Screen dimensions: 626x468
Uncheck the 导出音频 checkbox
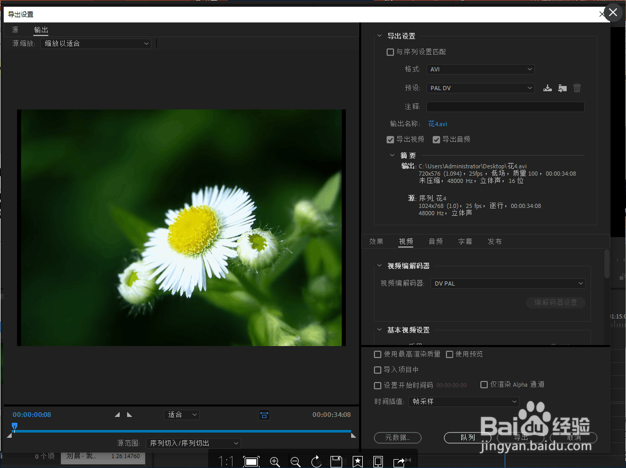point(436,139)
